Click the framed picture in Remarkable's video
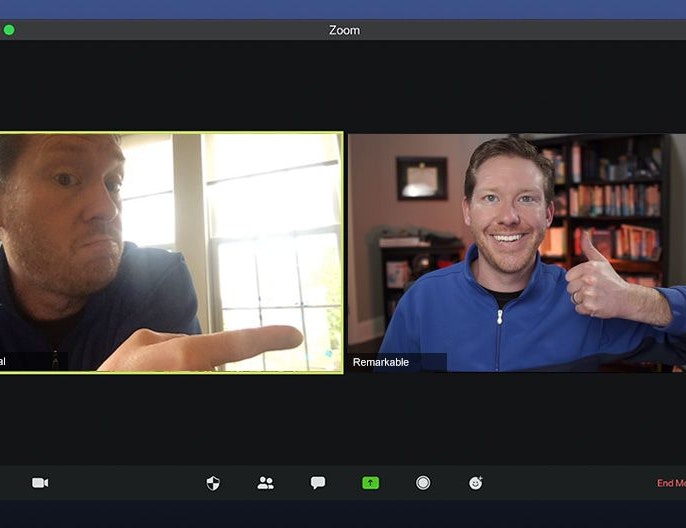This screenshot has height=528, width=686. click(421, 178)
